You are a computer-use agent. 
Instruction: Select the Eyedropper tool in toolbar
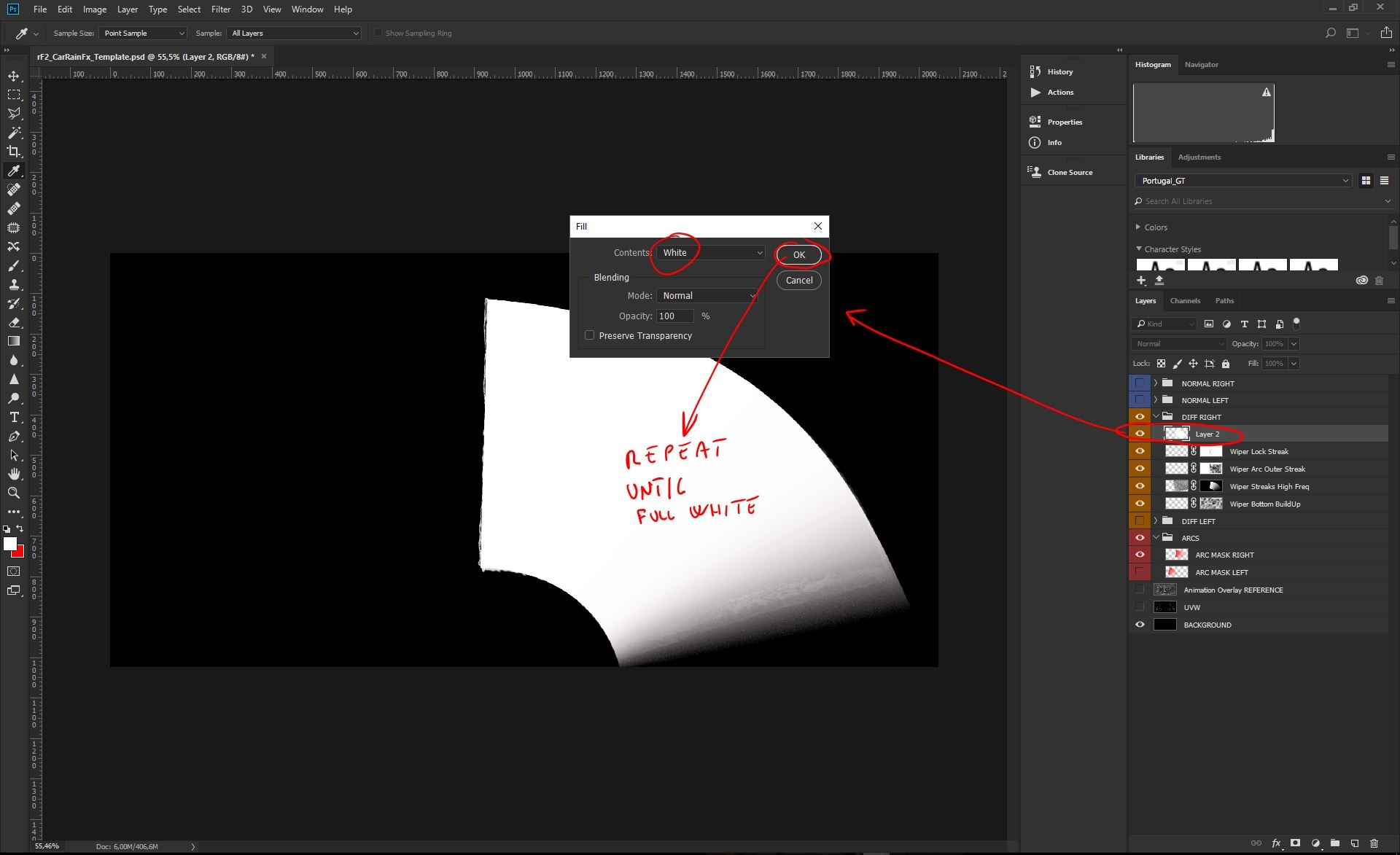14,171
